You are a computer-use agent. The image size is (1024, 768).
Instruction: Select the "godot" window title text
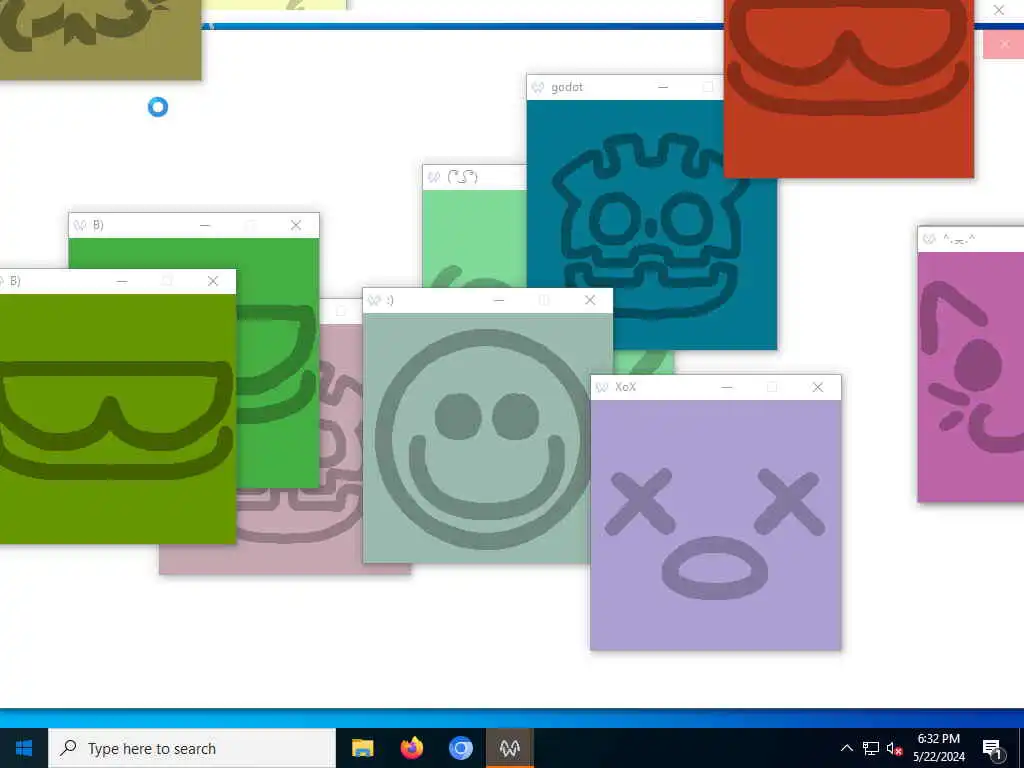(567, 87)
